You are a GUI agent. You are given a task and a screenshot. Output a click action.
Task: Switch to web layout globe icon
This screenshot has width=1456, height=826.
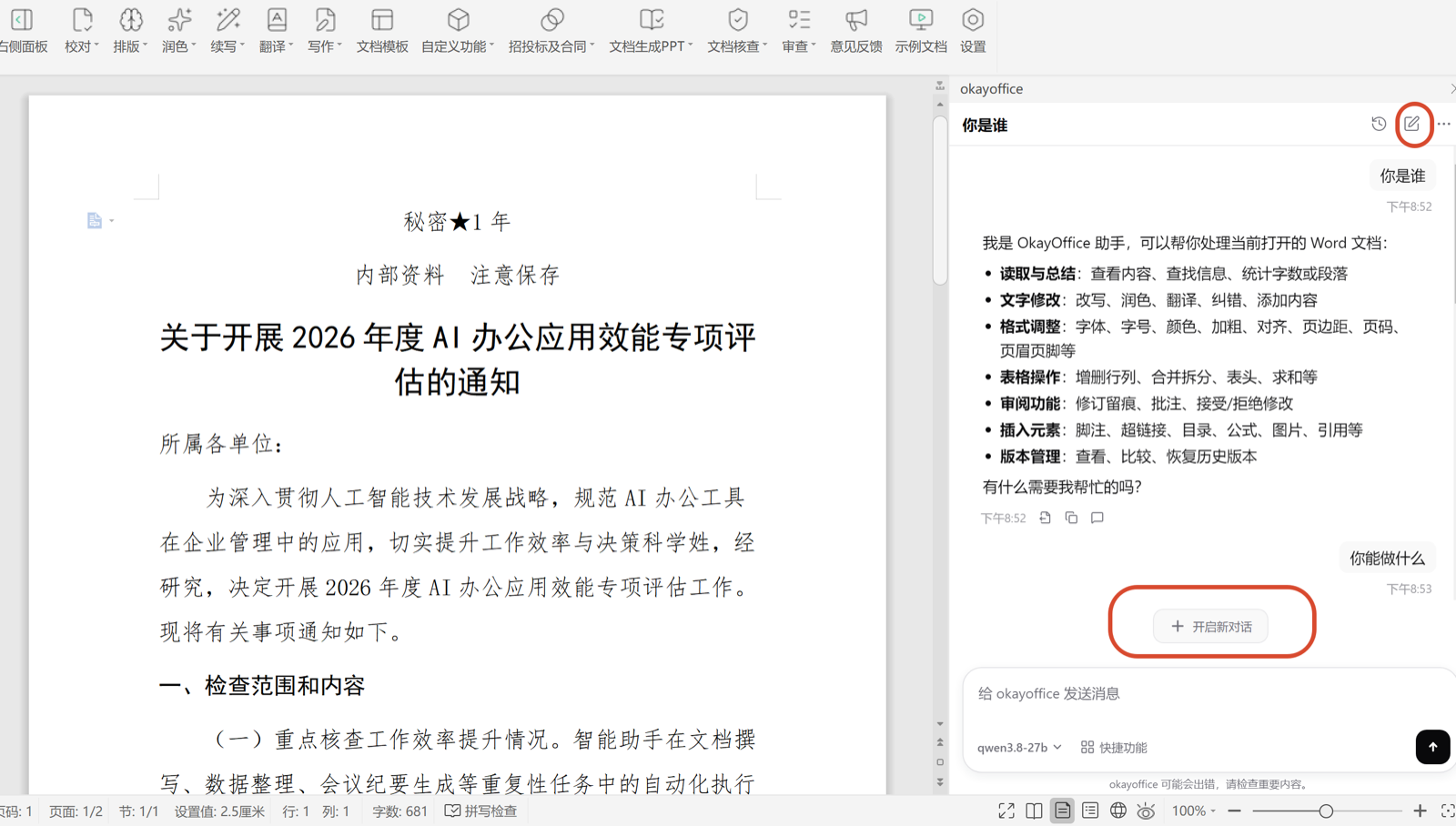point(1117,811)
